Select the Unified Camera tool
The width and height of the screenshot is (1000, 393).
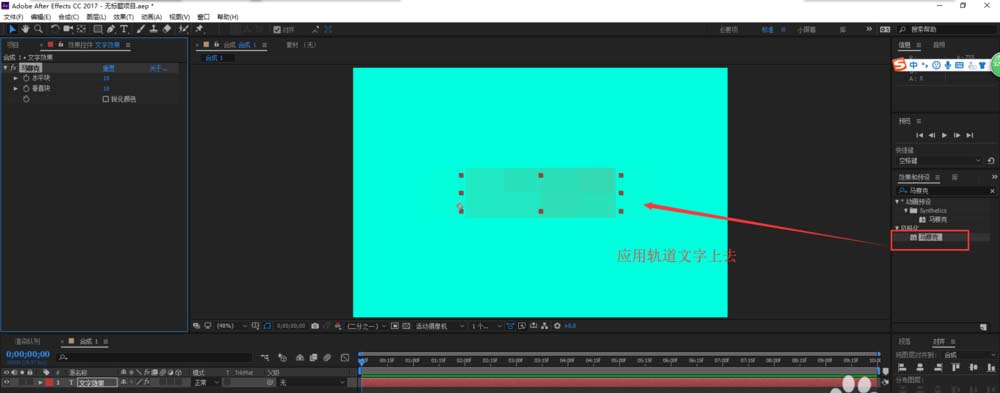point(68,29)
